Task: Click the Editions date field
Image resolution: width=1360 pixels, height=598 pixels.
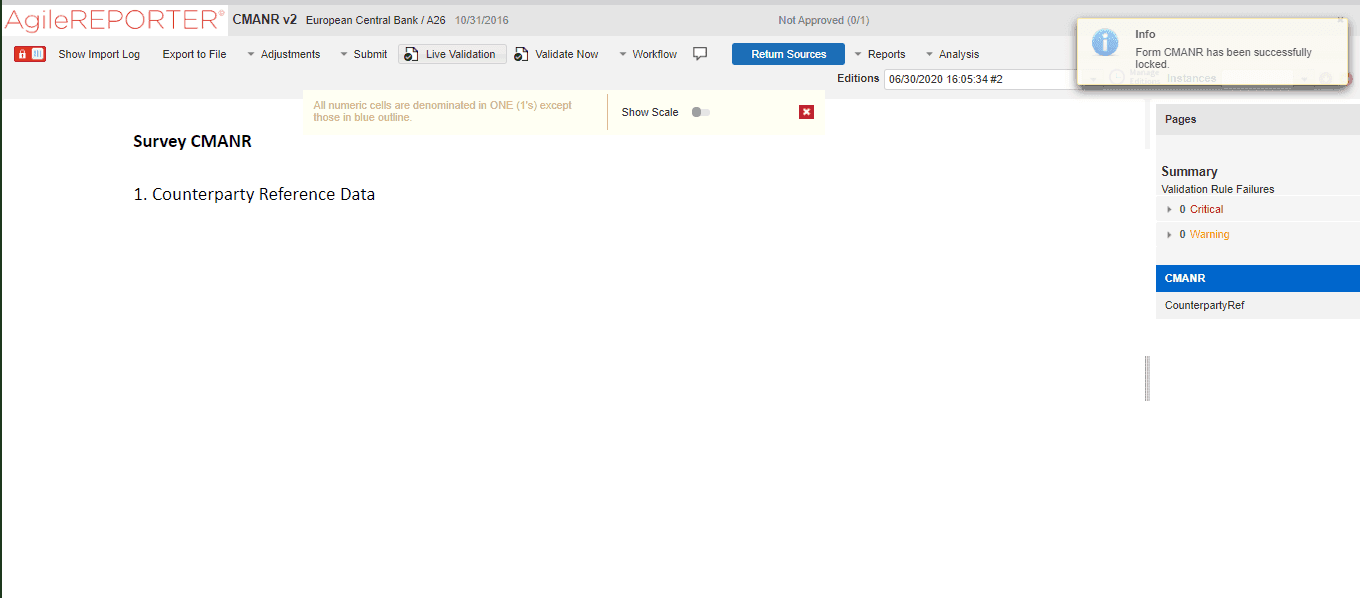Action: 980,78
